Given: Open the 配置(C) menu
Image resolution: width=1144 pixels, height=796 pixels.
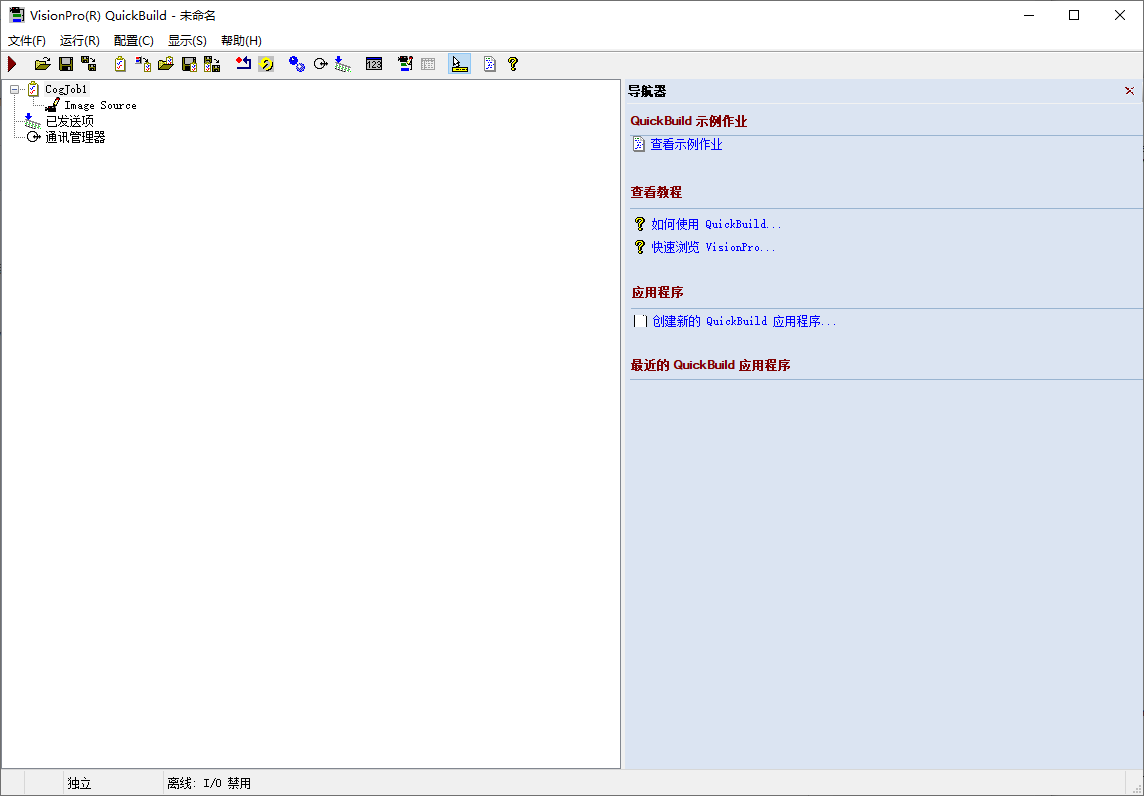Looking at the screenshot, I should [x=133, y=40].
